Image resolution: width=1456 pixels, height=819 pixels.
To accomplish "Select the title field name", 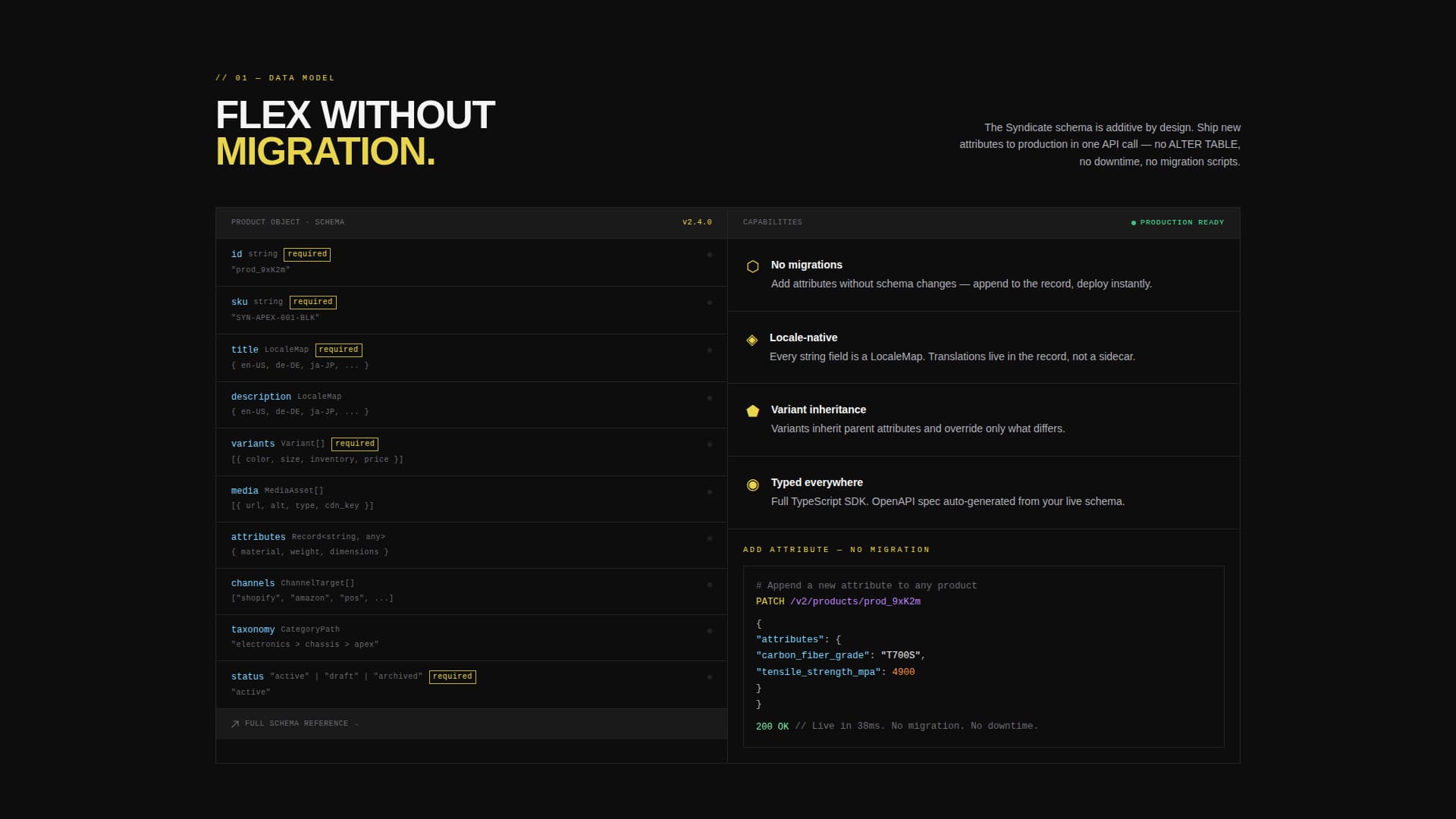I will (245, 350).
